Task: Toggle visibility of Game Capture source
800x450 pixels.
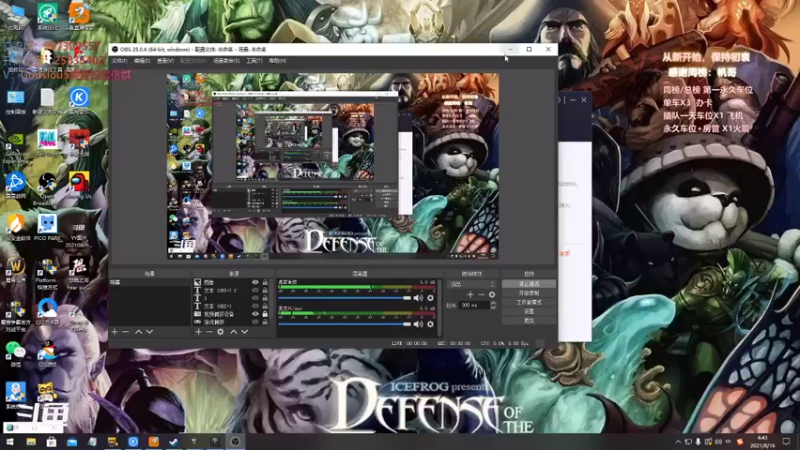Action: 255,322
